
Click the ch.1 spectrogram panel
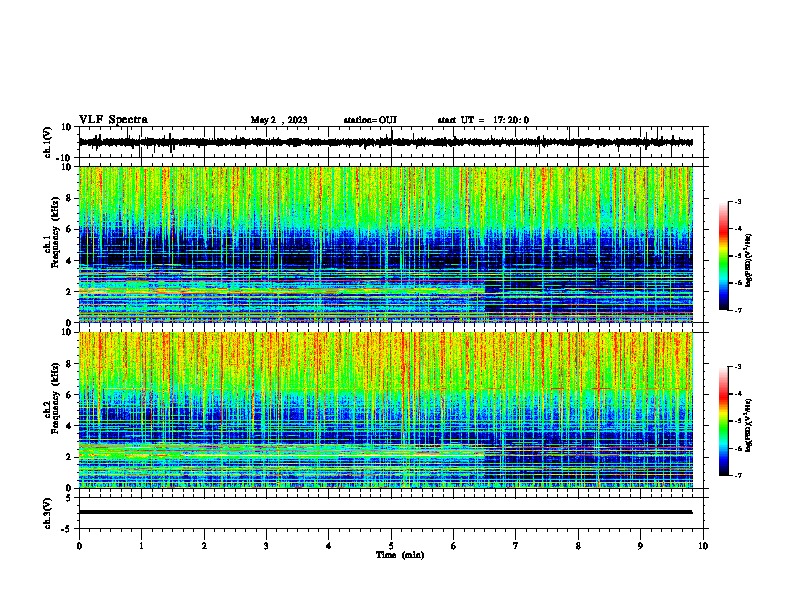coord(385,244)
